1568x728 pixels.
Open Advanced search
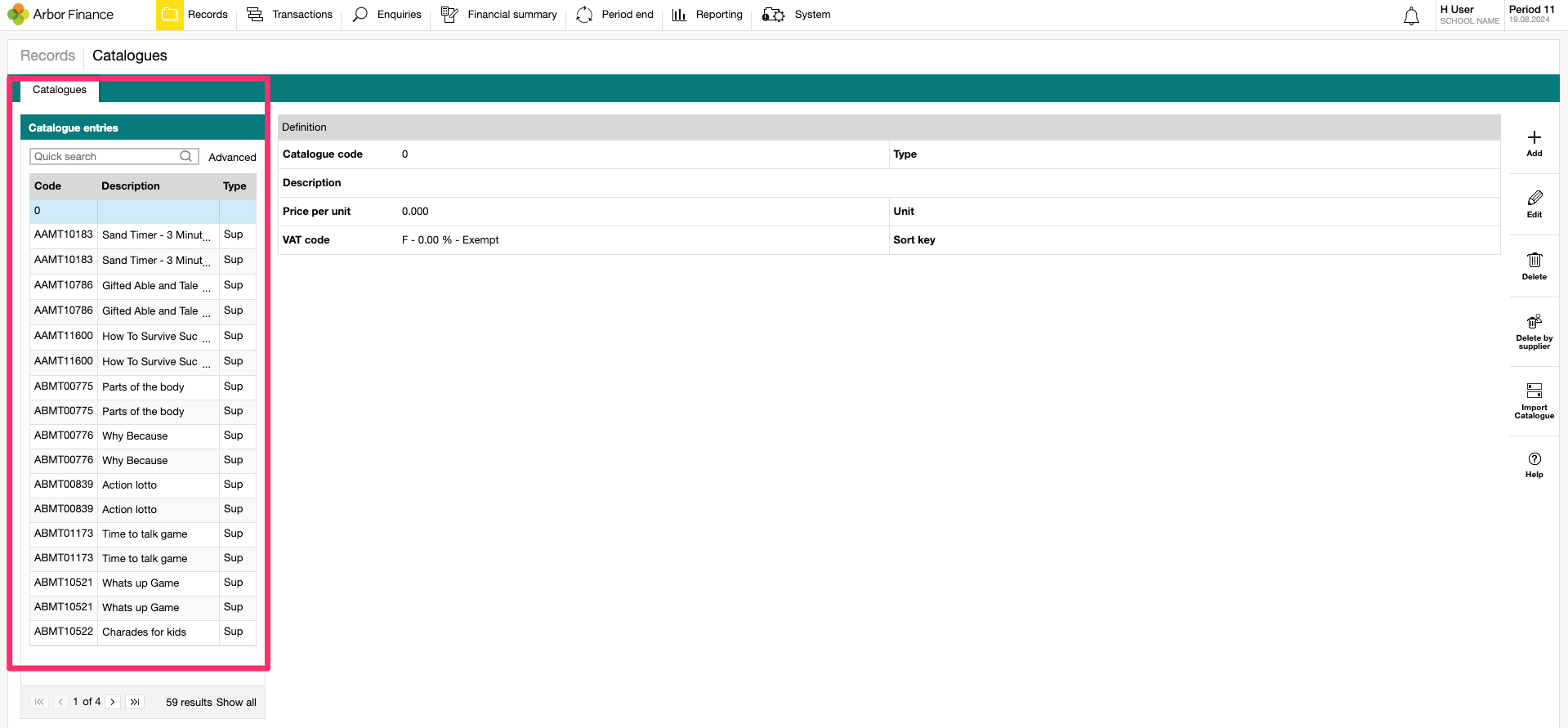(232, 157)
